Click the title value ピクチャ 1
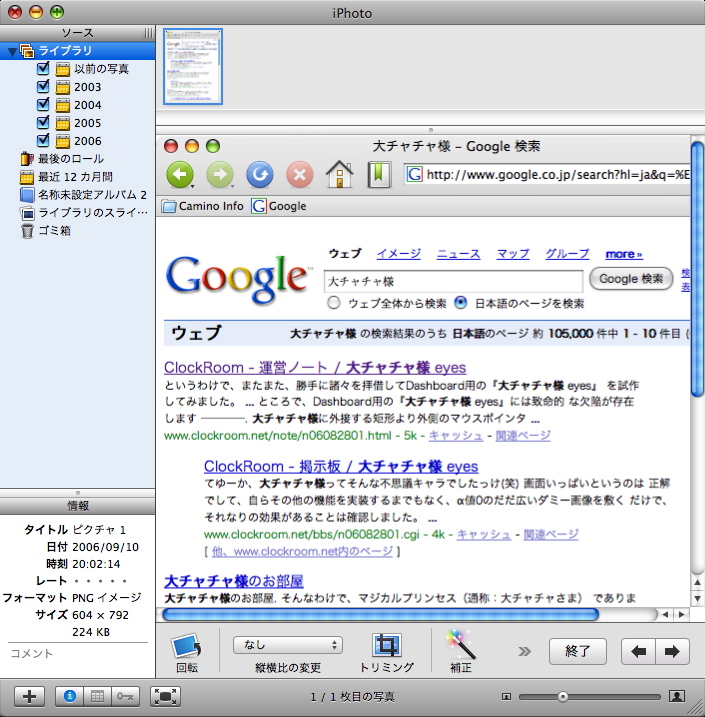705x717 pixels. click(99, 530)
